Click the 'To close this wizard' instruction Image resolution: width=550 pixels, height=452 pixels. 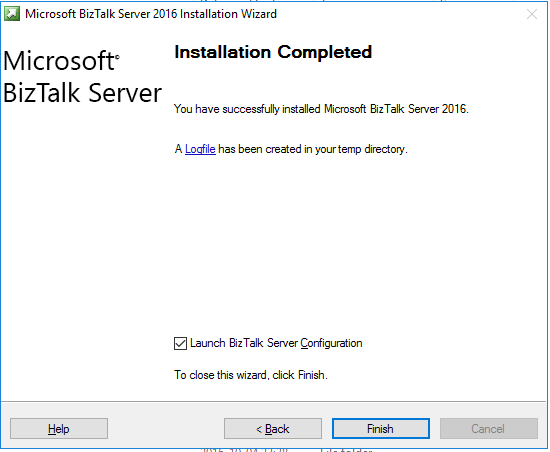point(251,375)
